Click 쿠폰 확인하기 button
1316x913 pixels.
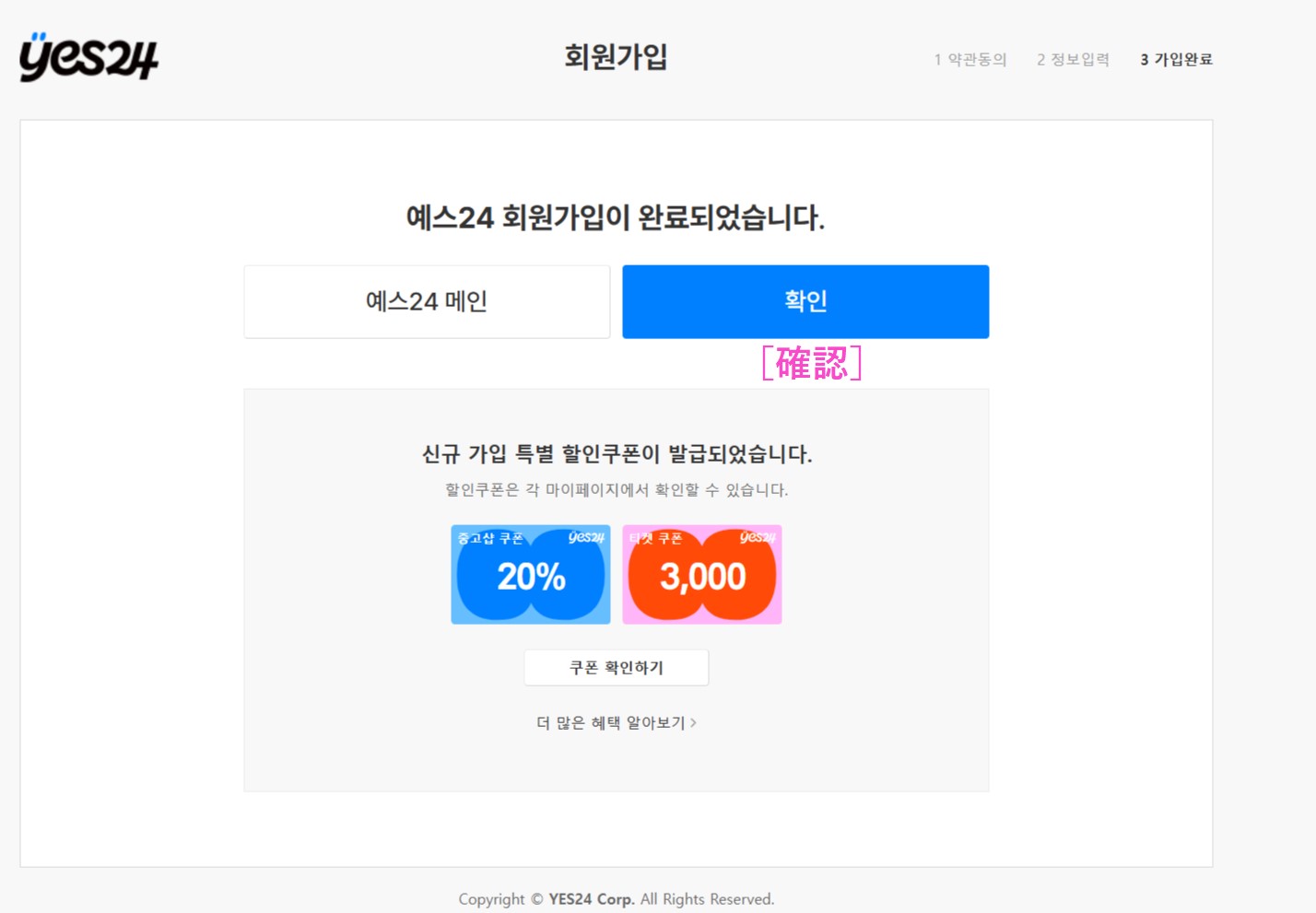tap(617, 668)
